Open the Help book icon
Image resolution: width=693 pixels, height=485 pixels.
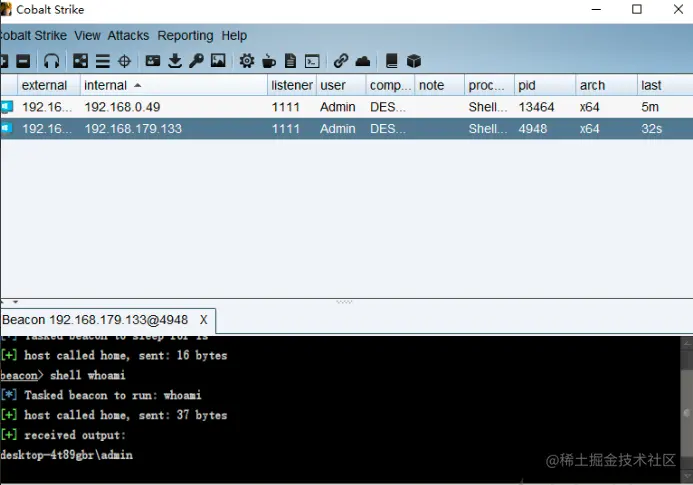point(392,61)
